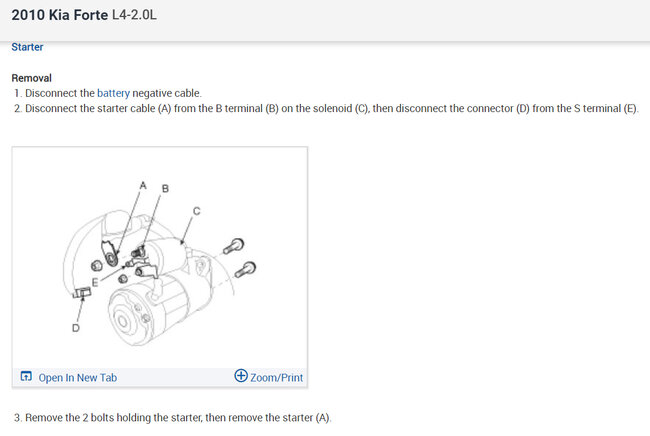Click the L4-2.0L engine text

click(x=134, y=15)
